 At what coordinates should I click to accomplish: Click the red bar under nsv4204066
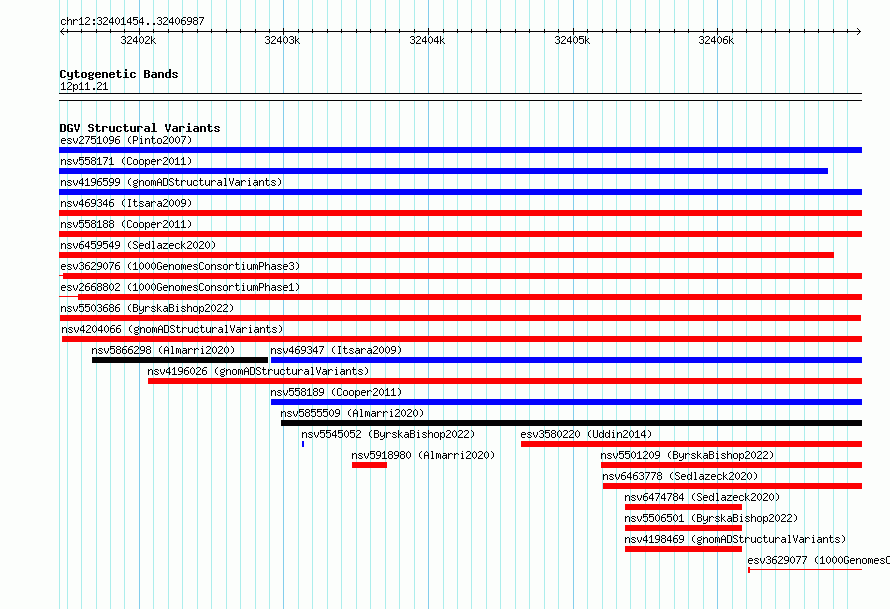[x=462, y=339]
